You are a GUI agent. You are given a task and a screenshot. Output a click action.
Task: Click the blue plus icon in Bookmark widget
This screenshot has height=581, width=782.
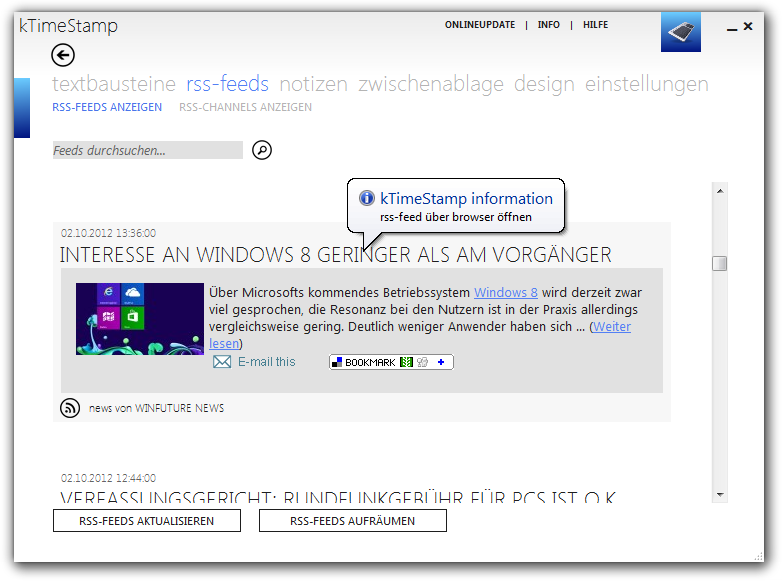(441, 362)
